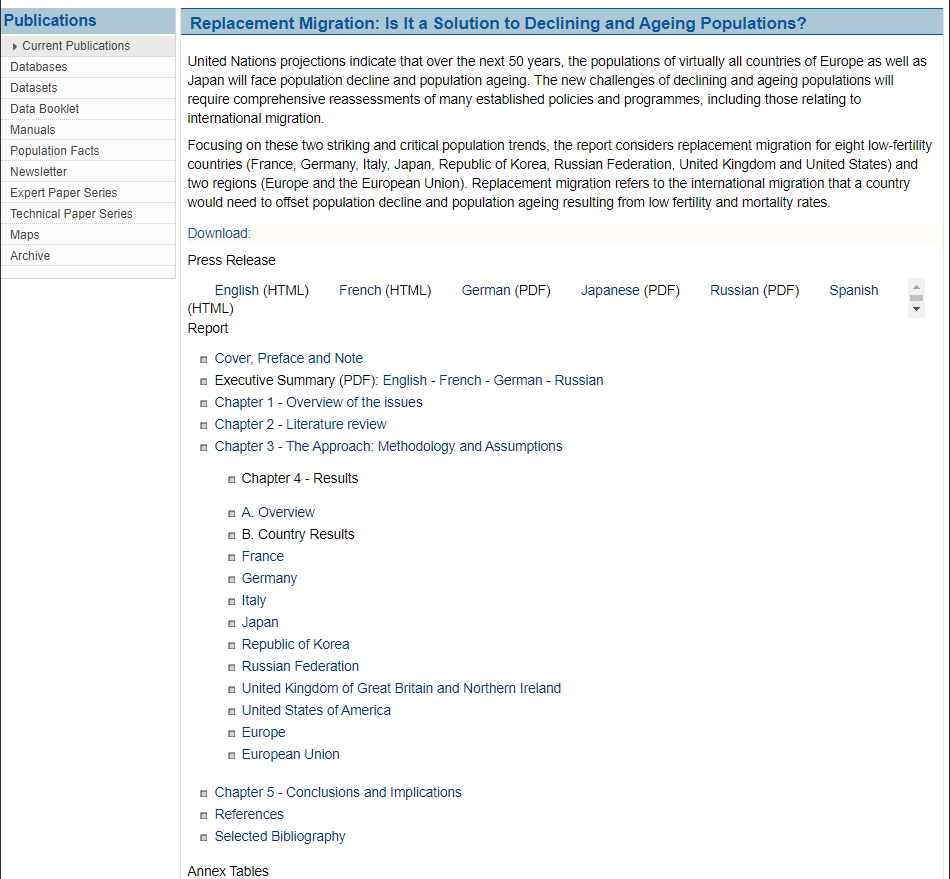Viewport: 950px width, 879px height.
Task: Open the Expert Paper Series section
Action: pos(64,193)
